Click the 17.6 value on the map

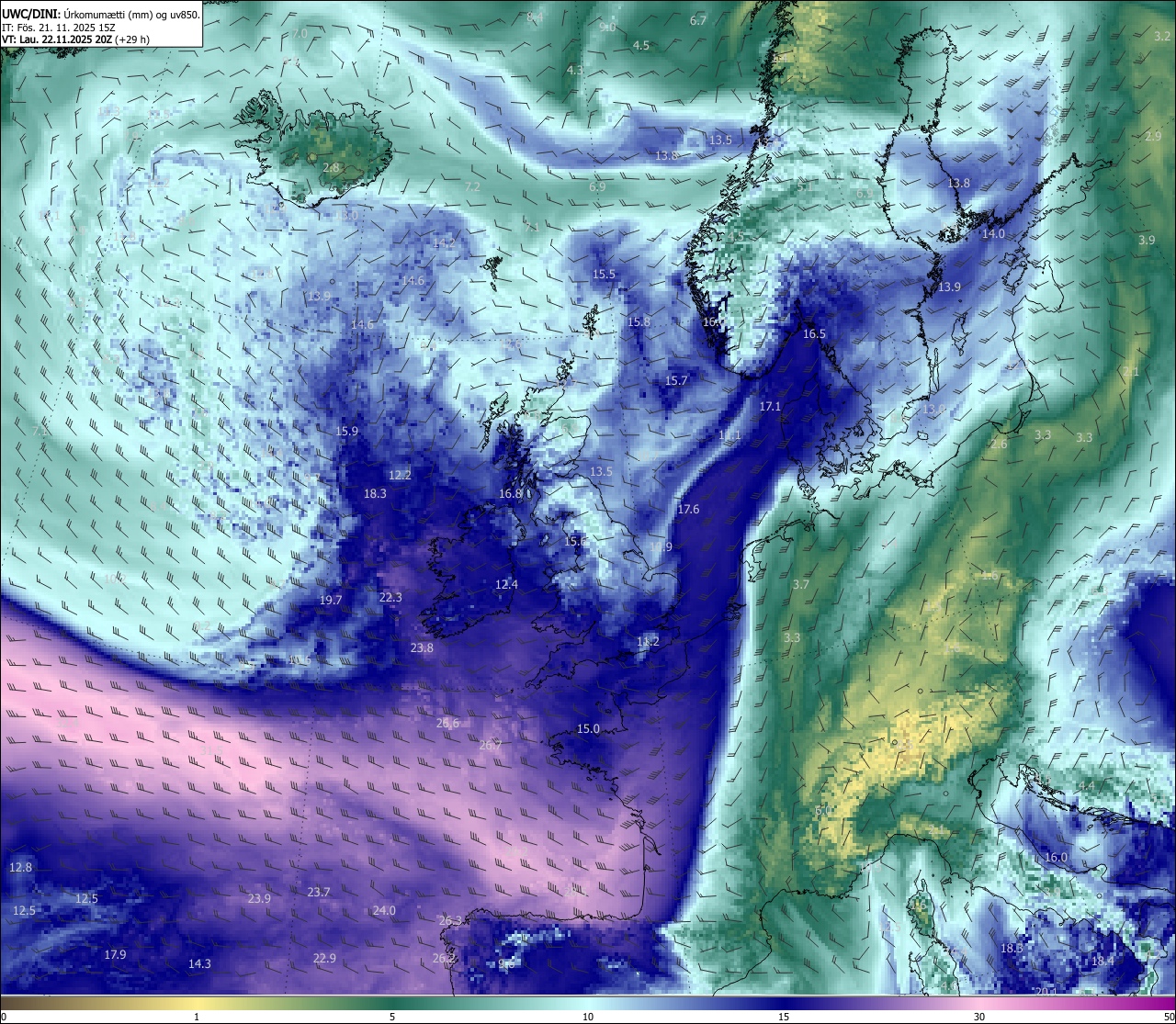tap(688, 509)
